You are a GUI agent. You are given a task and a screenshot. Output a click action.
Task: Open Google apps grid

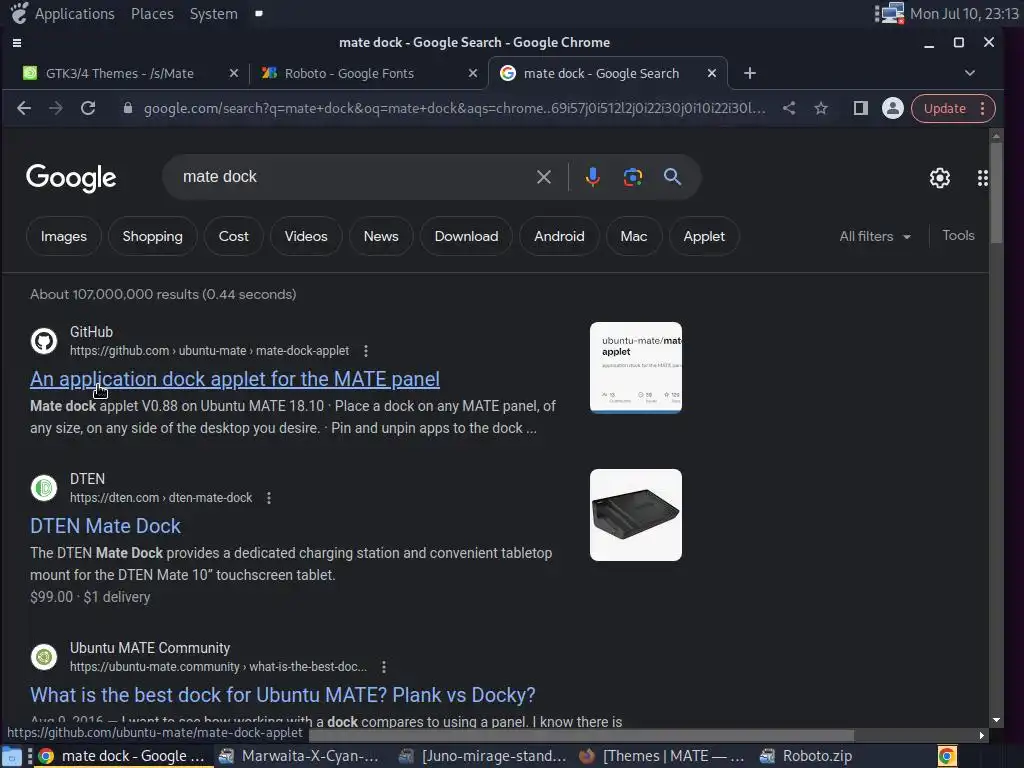click(982, 178)
